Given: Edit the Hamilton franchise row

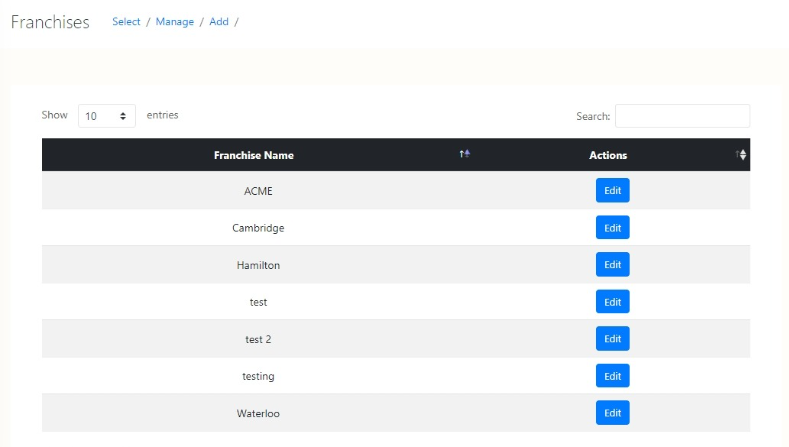Looking at the screenshot, I should click(x=612, y=265).
